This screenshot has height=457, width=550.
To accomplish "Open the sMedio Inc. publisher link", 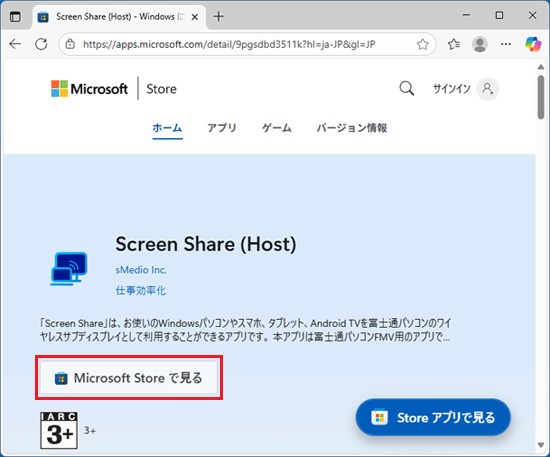I will tap(141, 270).
